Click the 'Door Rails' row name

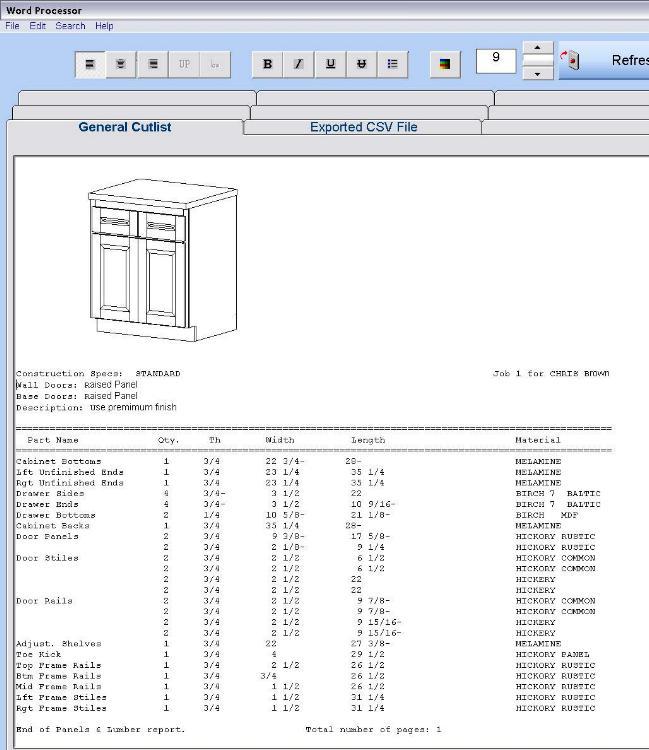[x=44, y=601]
